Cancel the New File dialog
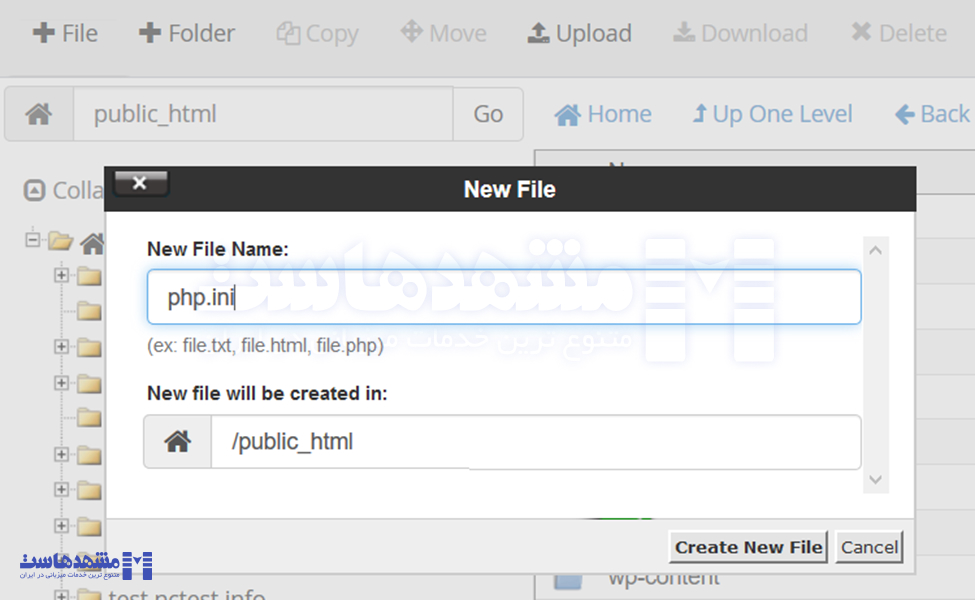This screenshot has height=600, width=975. 868,547
